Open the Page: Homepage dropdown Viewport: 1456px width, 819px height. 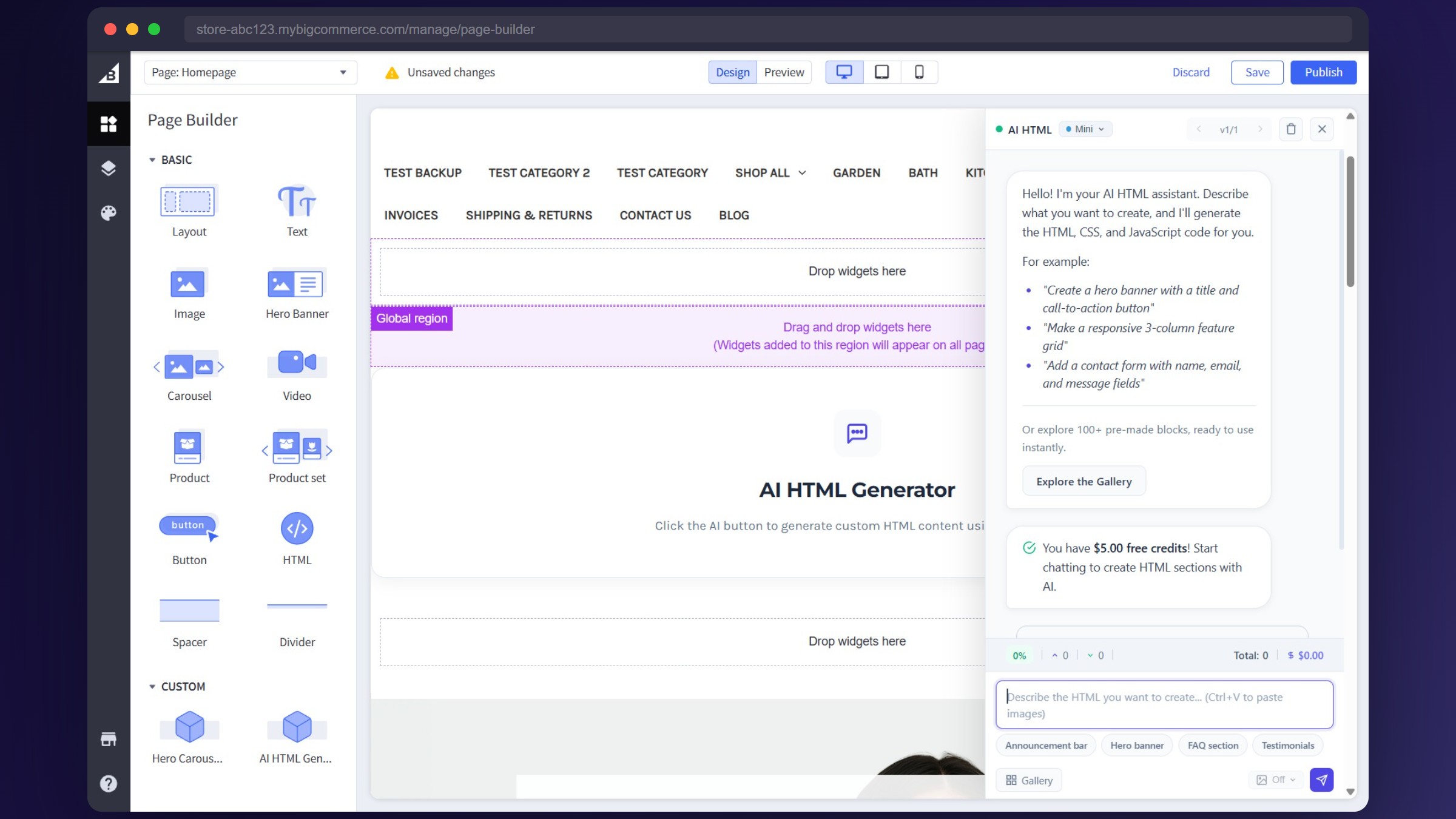tap(250, 72)
